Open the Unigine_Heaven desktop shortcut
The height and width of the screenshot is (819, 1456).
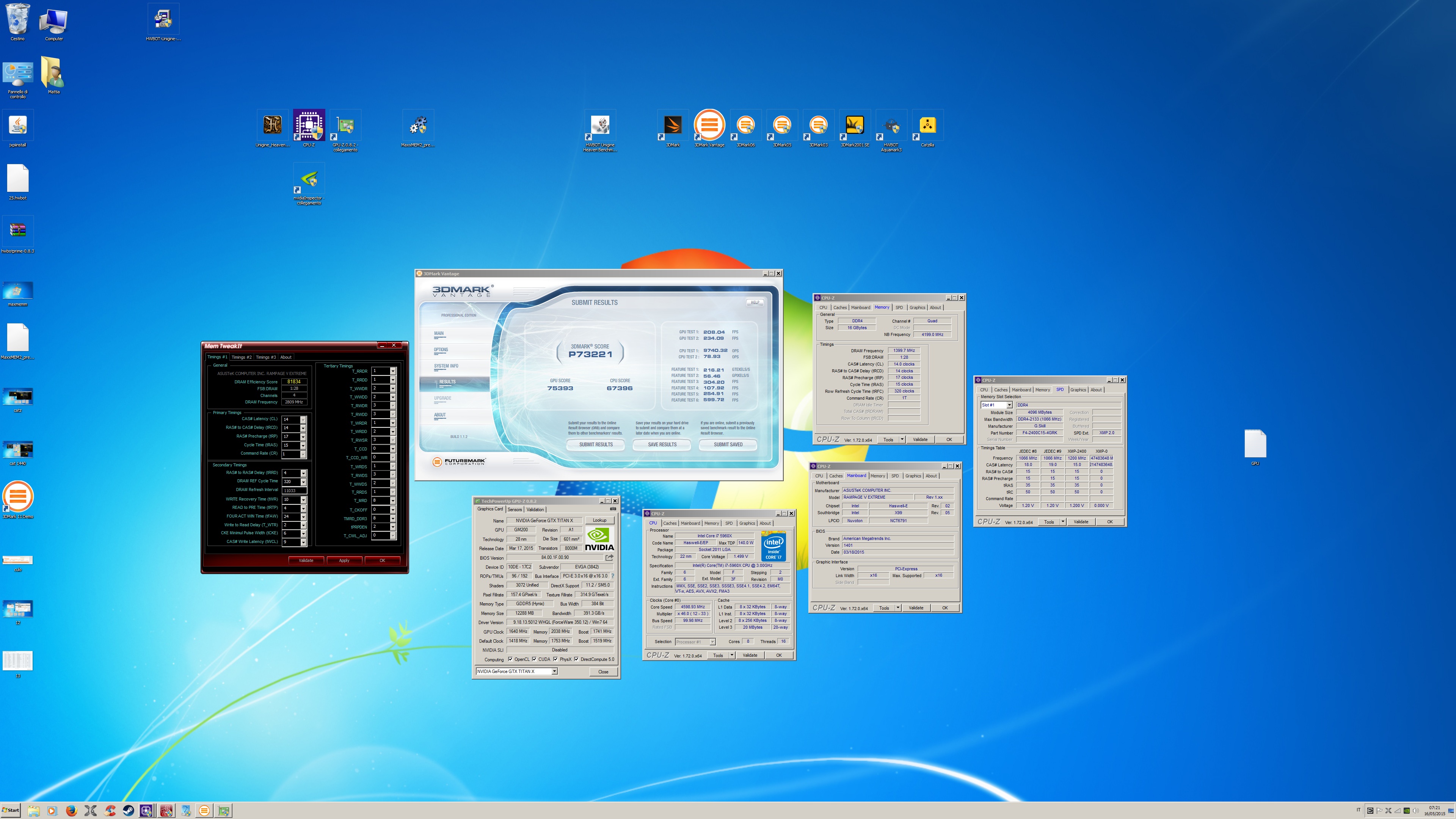(273, 128)
